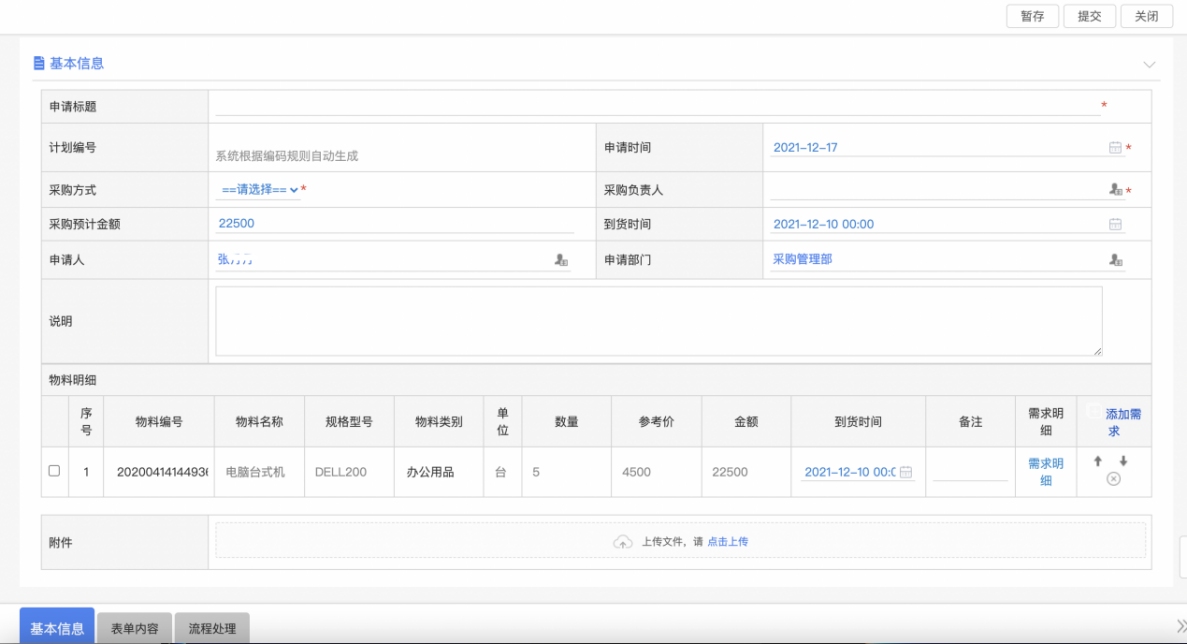
Task: Open department picker for 申请部门
Action: point(1115,260)
